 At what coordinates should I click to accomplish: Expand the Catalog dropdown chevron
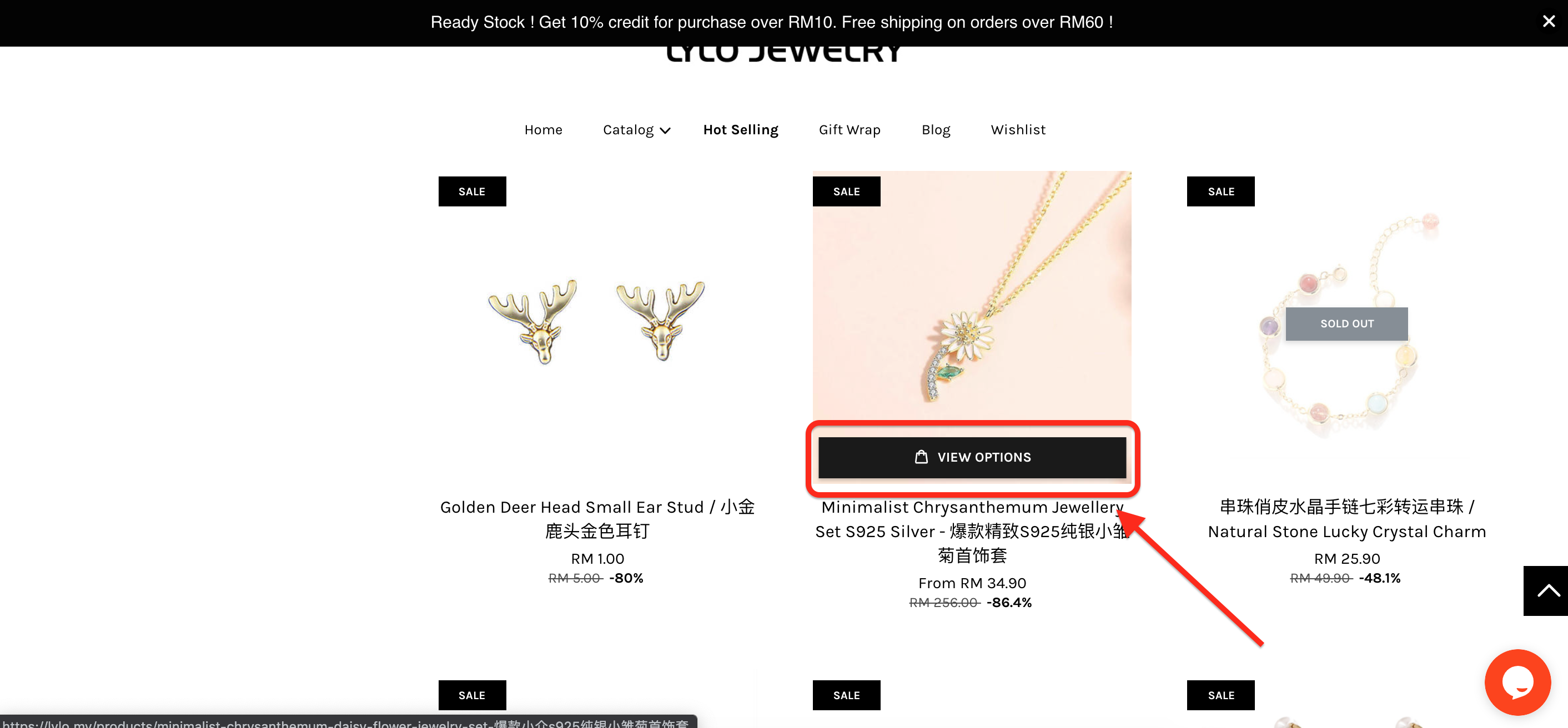coord(665,130)
